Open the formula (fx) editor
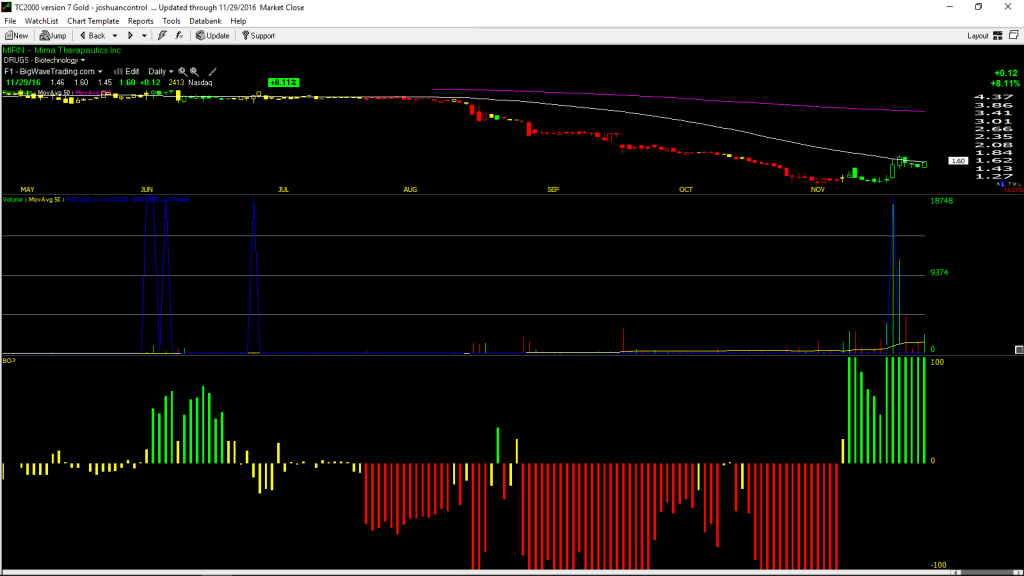Viewport: 1024px width, 576px height. [x=179, y=36]
